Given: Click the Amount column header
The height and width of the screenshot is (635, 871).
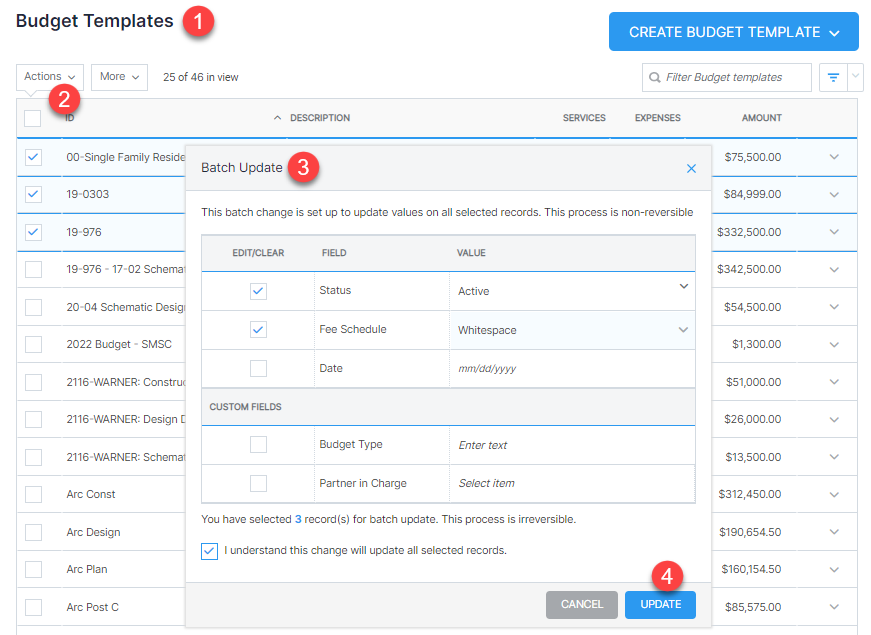Looking at the screenshot, I should coord(762,118).
